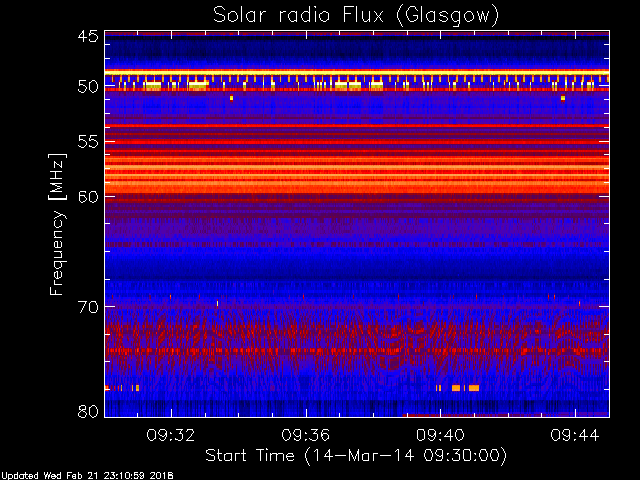Click the frequency tick label "70"
The width and height of the screenshot is (640, 480).
tap(88, 307)
